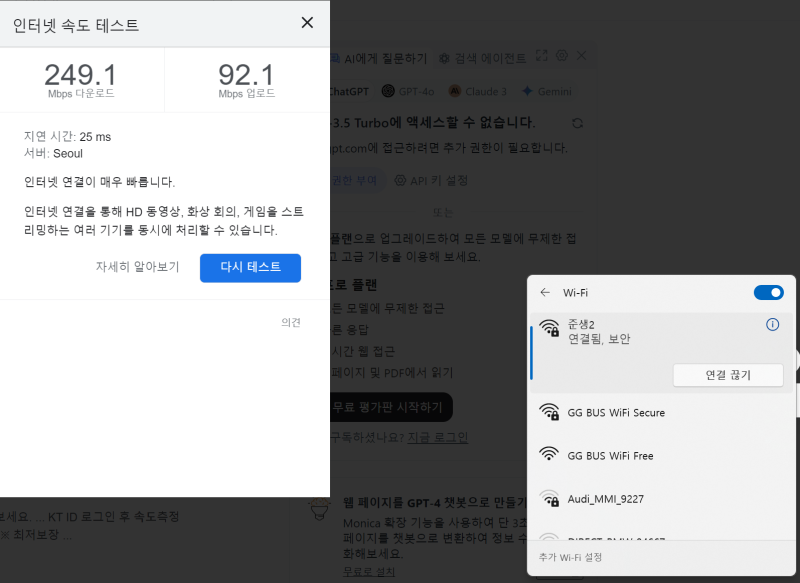Click the 연결 끊기 disconnect button

(x=728, y=375)
